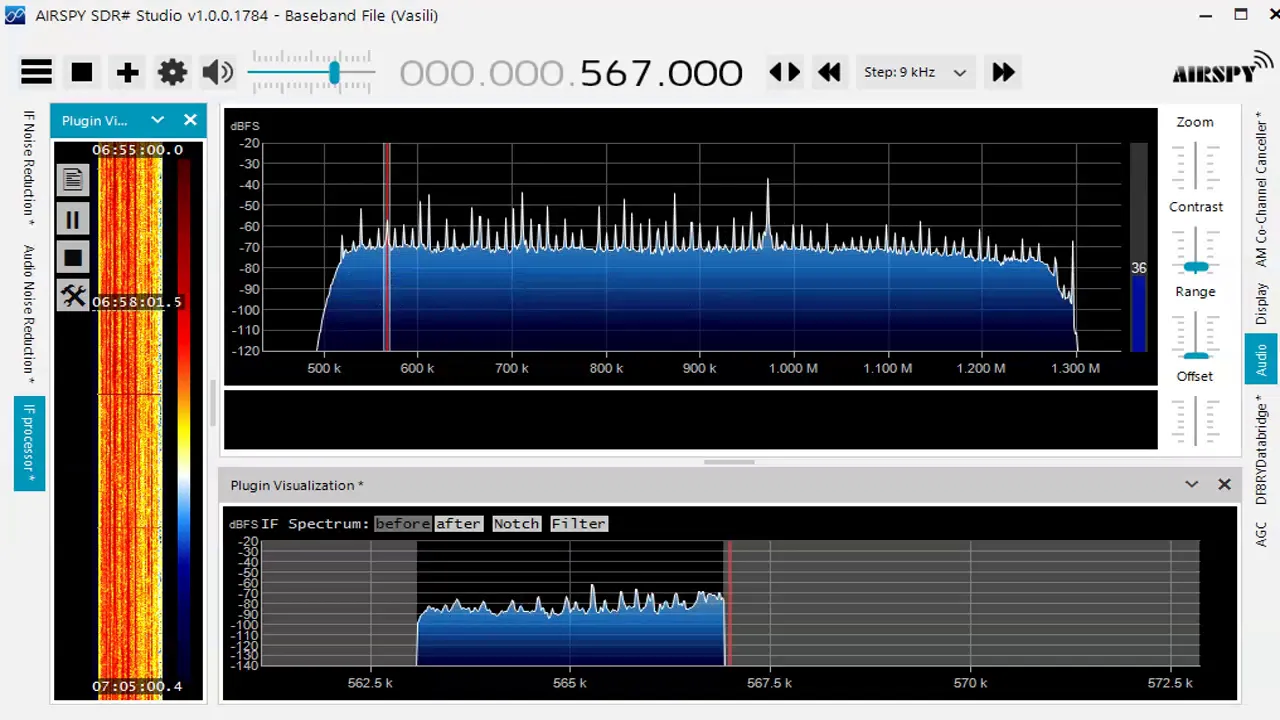Add a new slice with plus icon

(x=127, y=72)
